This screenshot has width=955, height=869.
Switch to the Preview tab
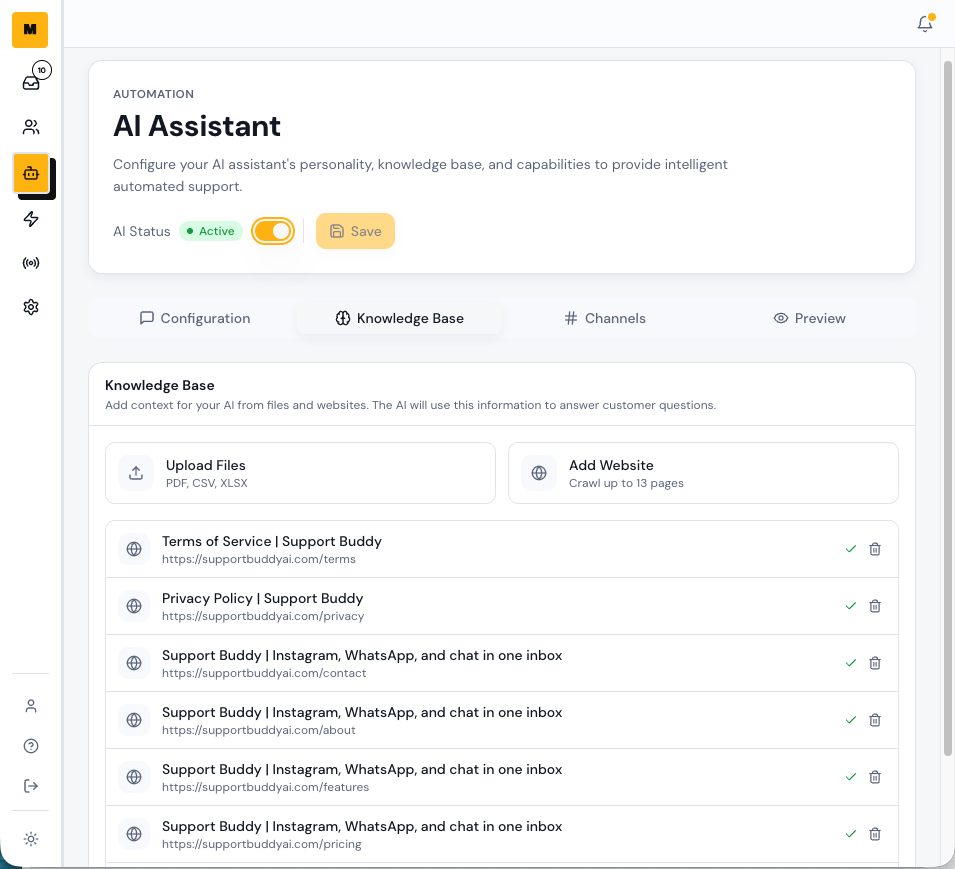[x=809, y=318]
